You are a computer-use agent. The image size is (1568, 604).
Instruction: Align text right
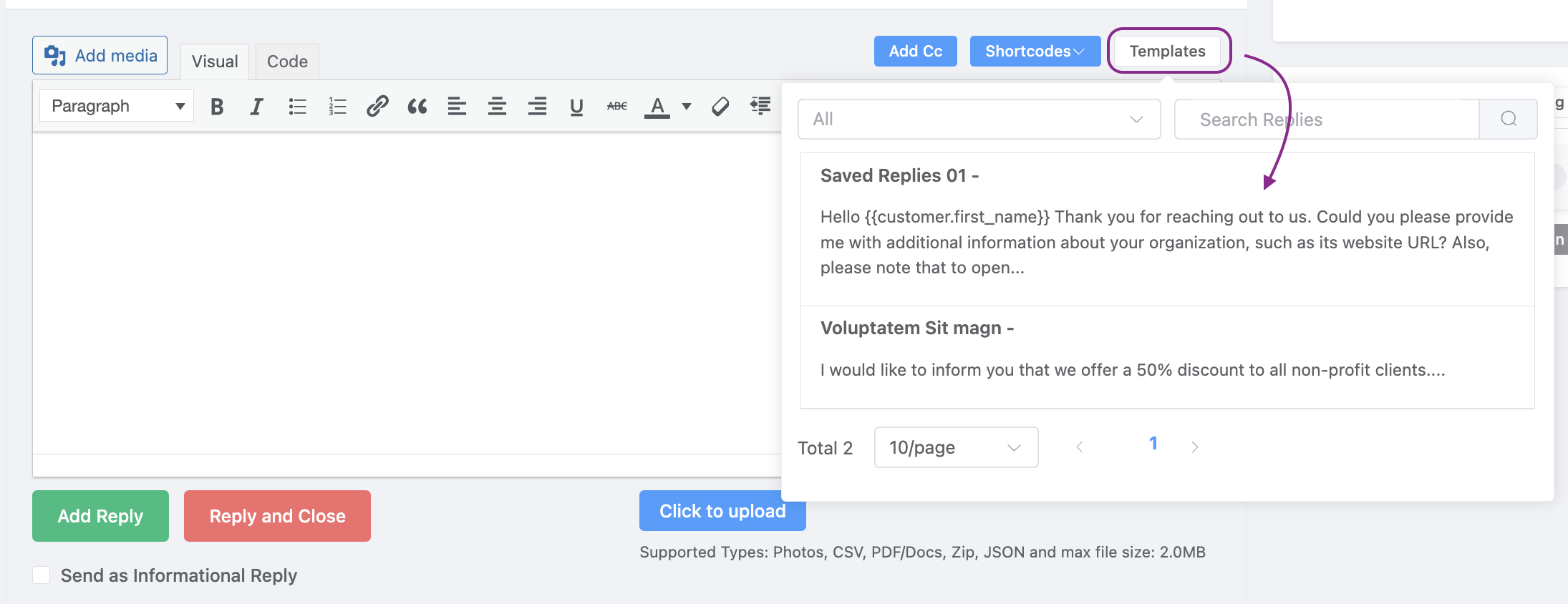[x=537, y=107]
